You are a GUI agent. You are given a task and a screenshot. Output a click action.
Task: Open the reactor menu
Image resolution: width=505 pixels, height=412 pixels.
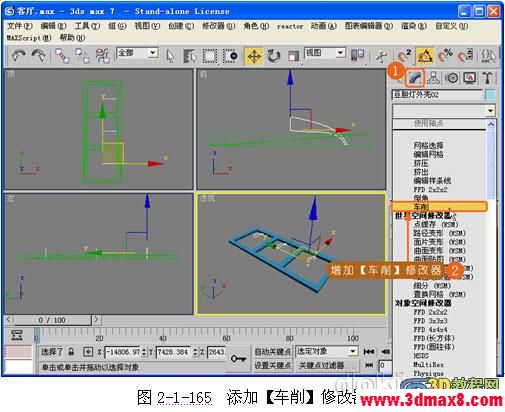tap(290, 26)
